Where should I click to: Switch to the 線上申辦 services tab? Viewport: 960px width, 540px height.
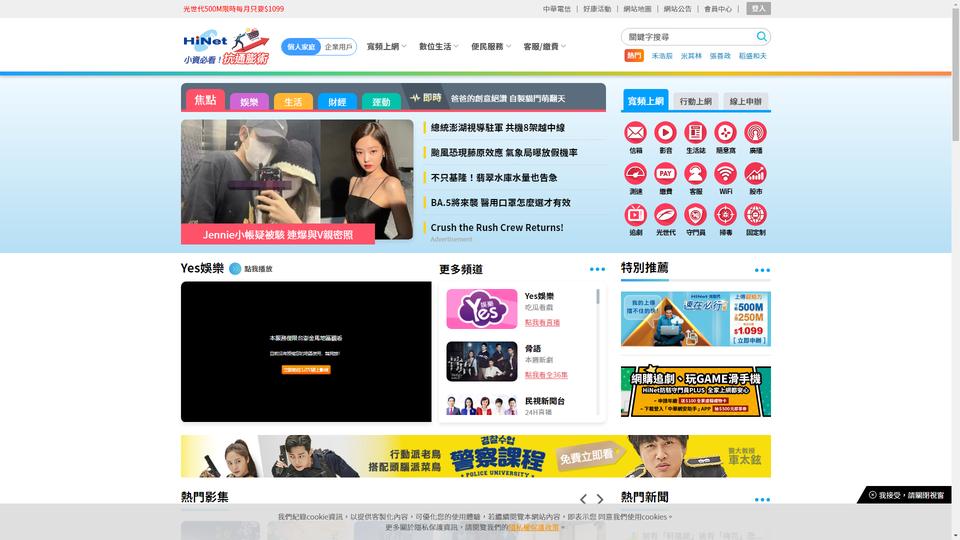click(745, 101)
